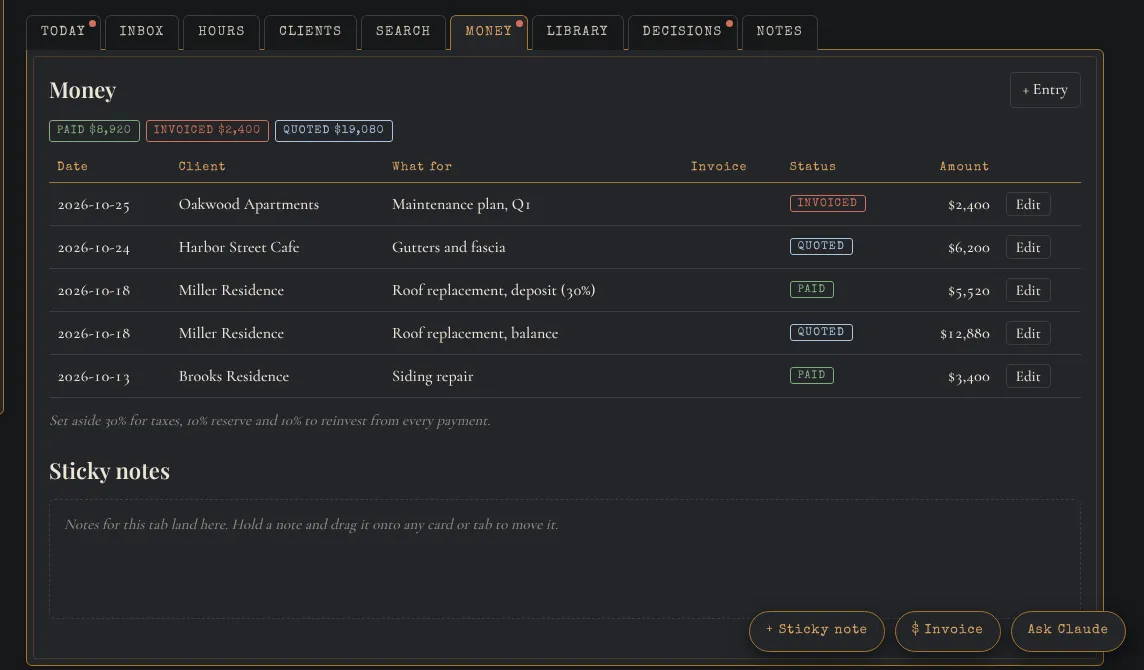Click the QUOTED status on Harbor Street row
The image size is (1144, 670).
(x=821, y=246)
